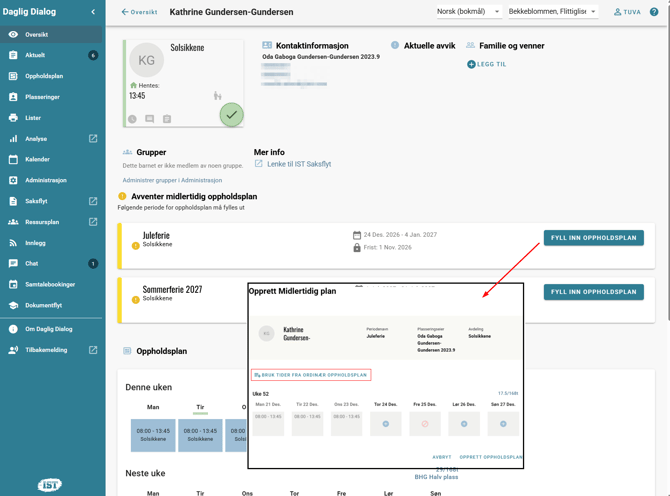This screenshot has height=496, width=670.
Task: Open the Aktuelle avvik info icon
Action: coord(395,45)
